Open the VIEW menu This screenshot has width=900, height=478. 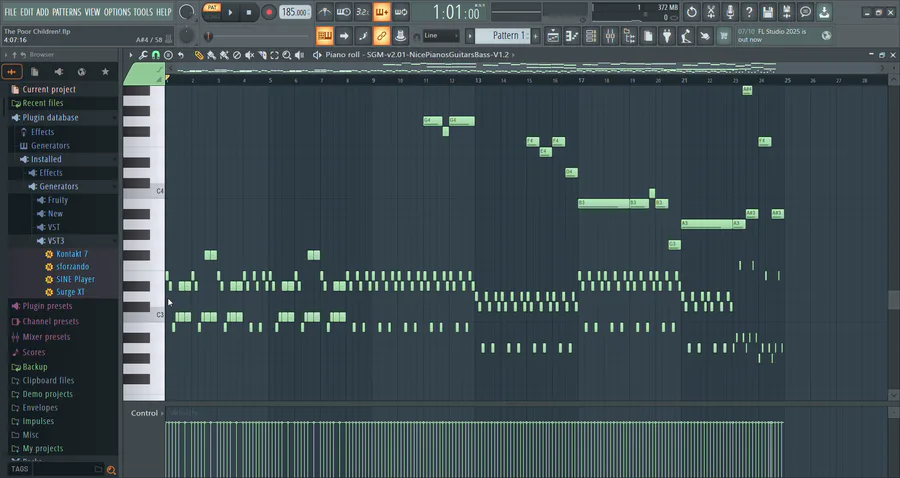[x=92, y=11]
